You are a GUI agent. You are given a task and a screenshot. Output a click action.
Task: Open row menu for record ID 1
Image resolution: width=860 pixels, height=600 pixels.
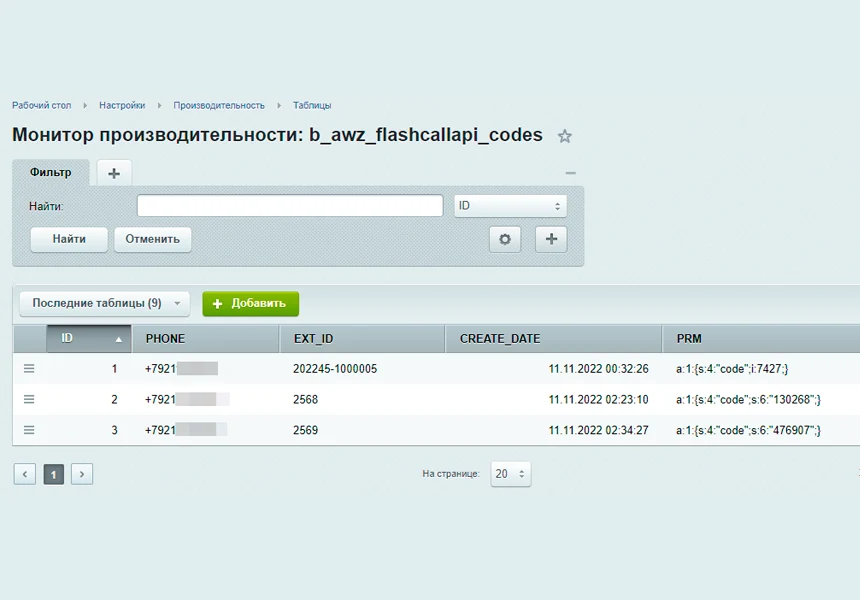coord(29,369)
